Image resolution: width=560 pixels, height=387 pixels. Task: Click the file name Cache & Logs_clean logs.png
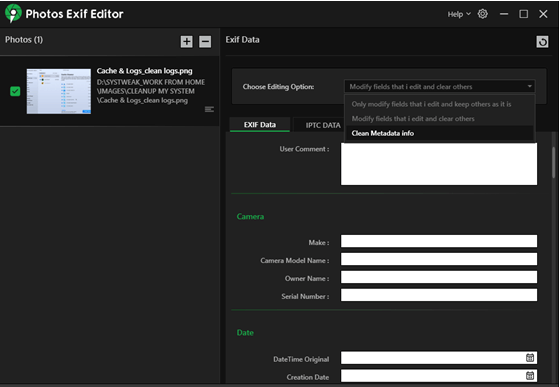click(144, 71)
